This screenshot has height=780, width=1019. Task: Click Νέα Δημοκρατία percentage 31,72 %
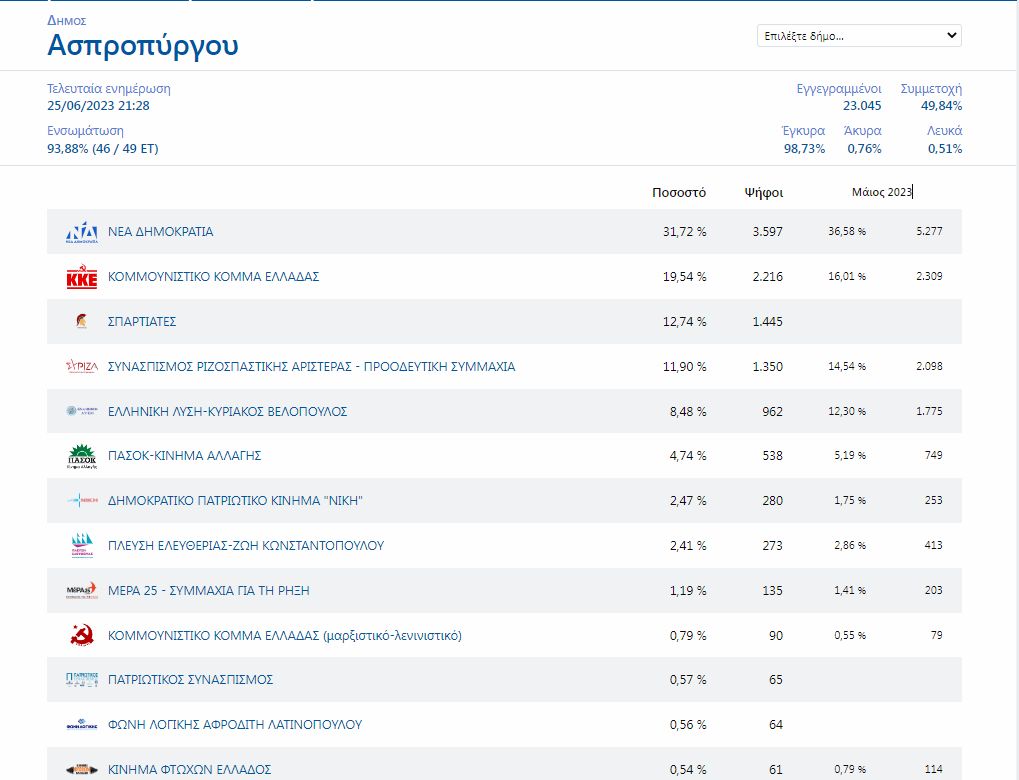pos(684,232)
